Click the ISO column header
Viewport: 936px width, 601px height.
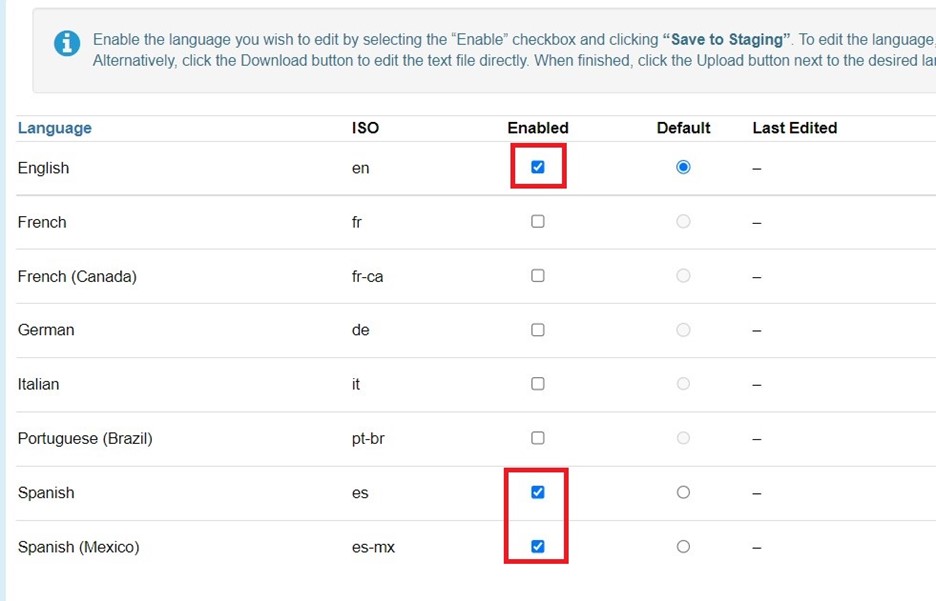365,128
